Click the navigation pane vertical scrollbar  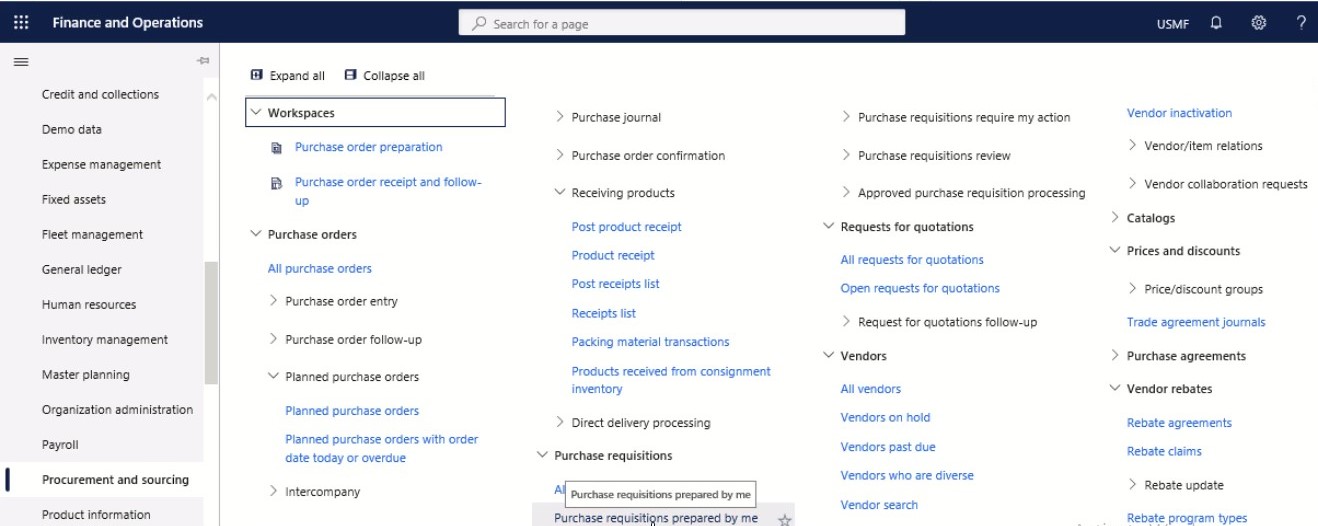[210, 323]
